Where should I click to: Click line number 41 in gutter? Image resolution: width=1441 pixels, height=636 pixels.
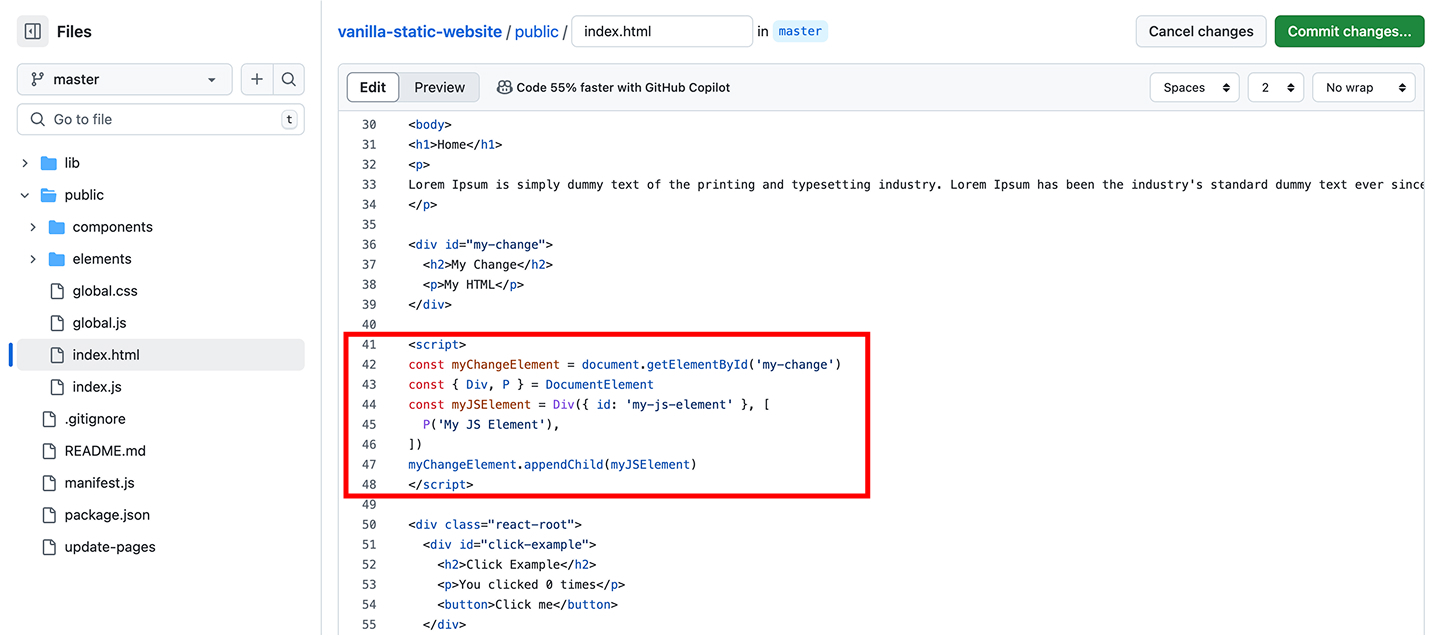pyautogui.click(x=369, y=344)
